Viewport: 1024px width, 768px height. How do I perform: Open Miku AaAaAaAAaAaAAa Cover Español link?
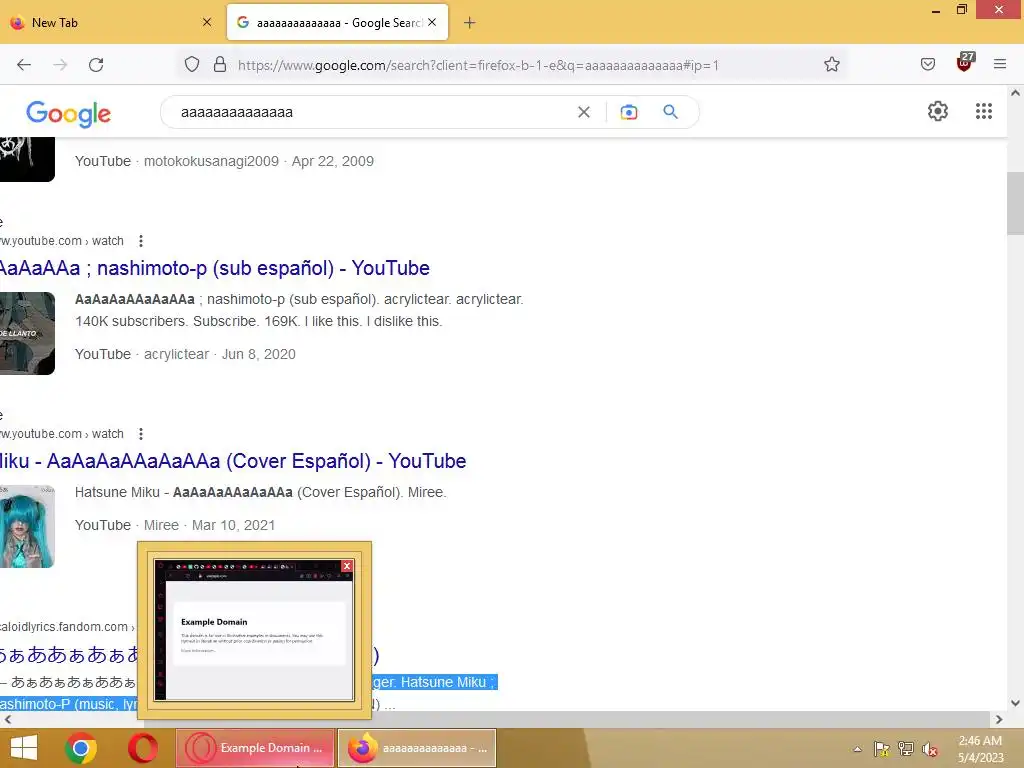233,461
